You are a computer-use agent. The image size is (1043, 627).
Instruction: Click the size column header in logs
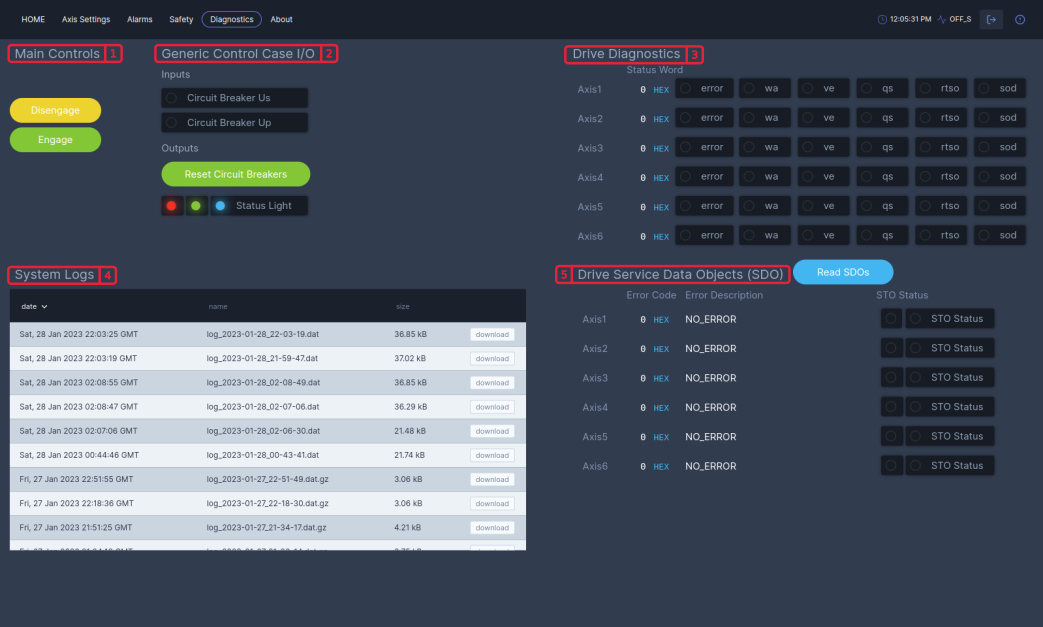click(x=402, y=307)
